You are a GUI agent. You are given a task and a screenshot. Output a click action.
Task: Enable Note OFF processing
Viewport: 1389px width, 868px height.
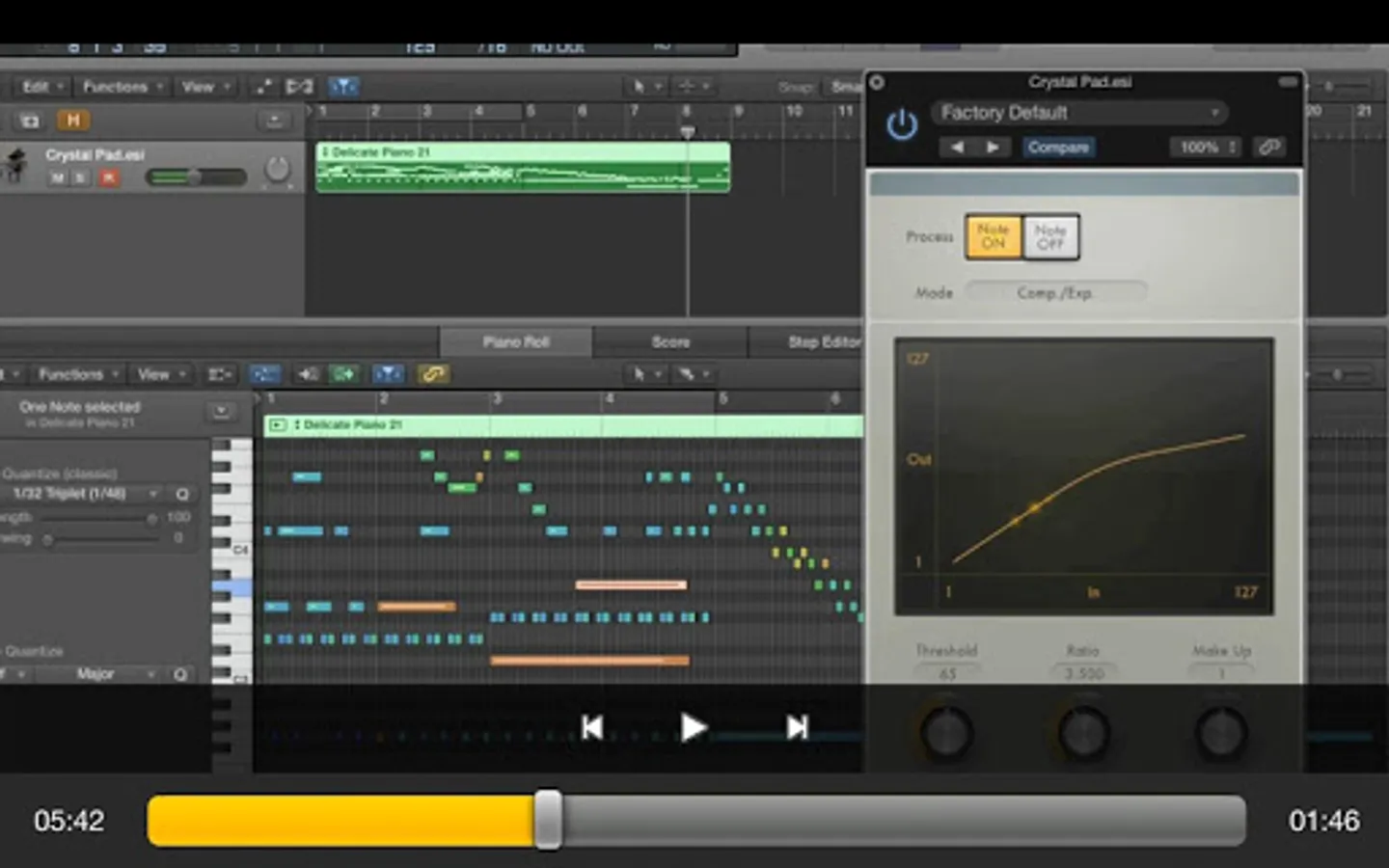(x=1050, y=237)
